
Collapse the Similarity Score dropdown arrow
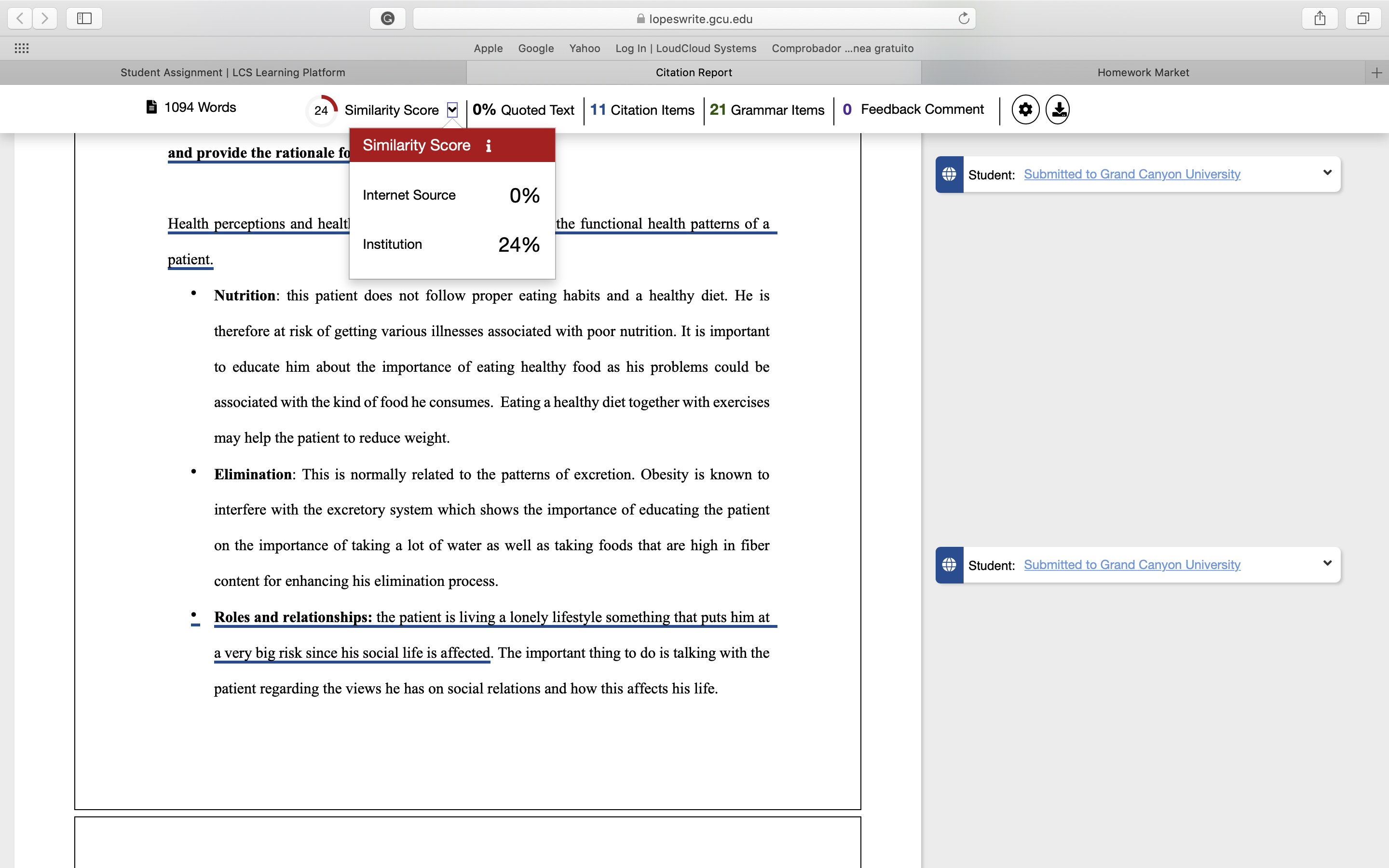[x=452, y=109]
